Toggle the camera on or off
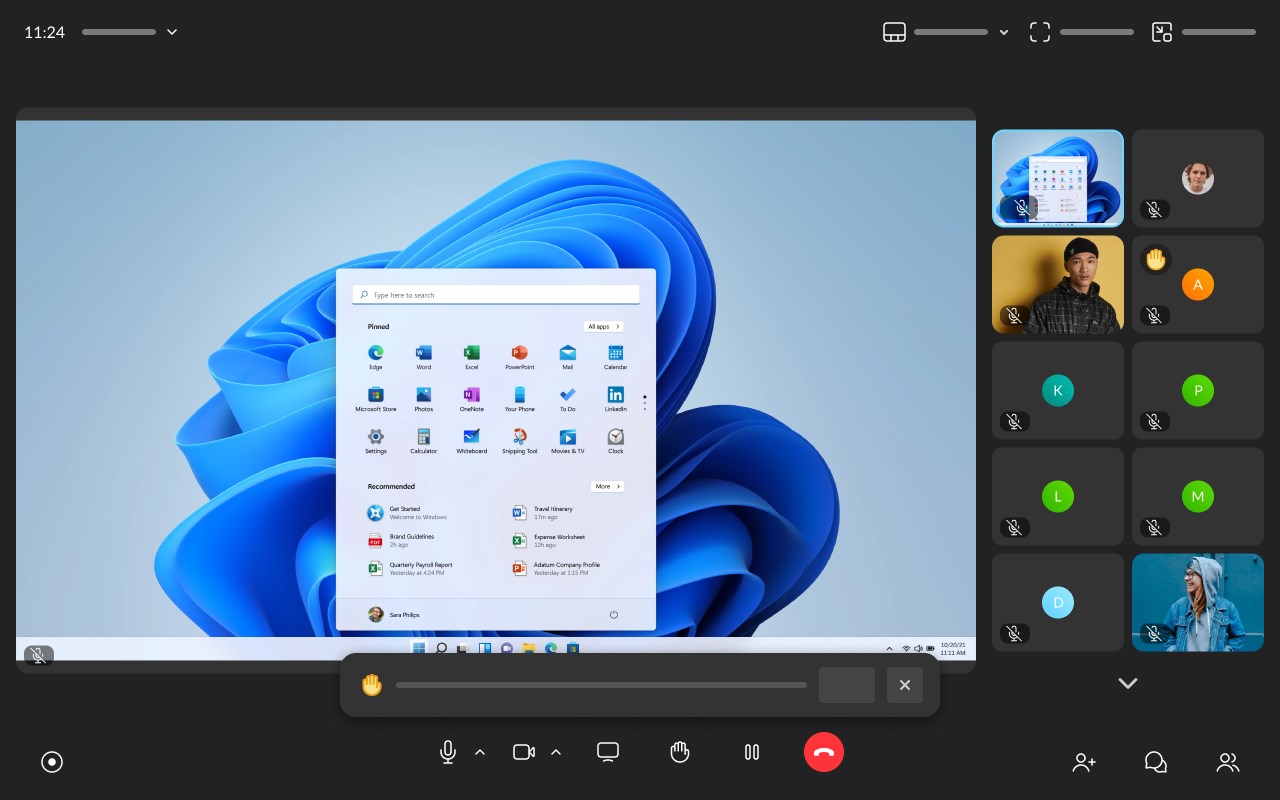This screenshot has height=800, width=1280. pyautogui.click(x=523, y=752)
